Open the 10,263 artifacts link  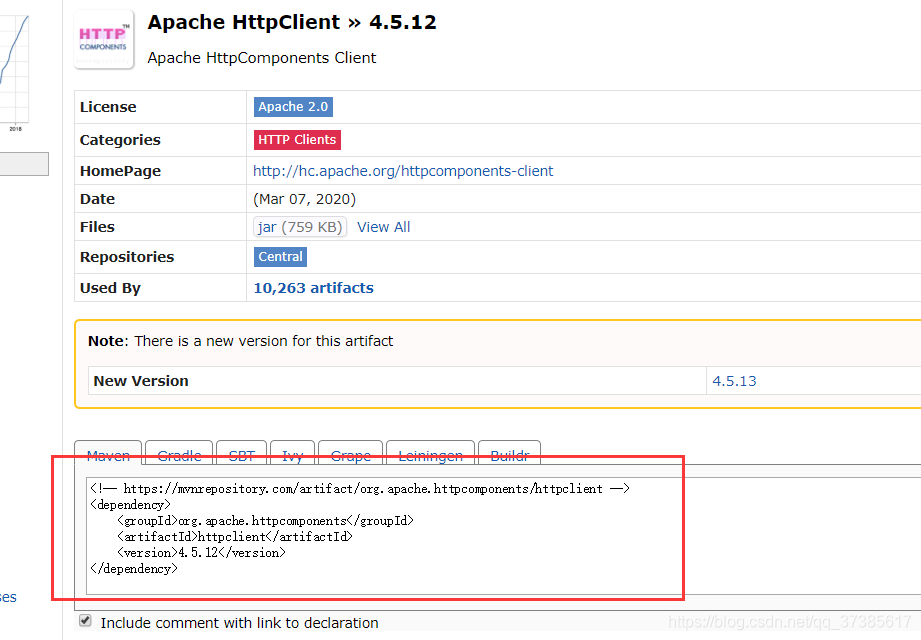(314, 288)
